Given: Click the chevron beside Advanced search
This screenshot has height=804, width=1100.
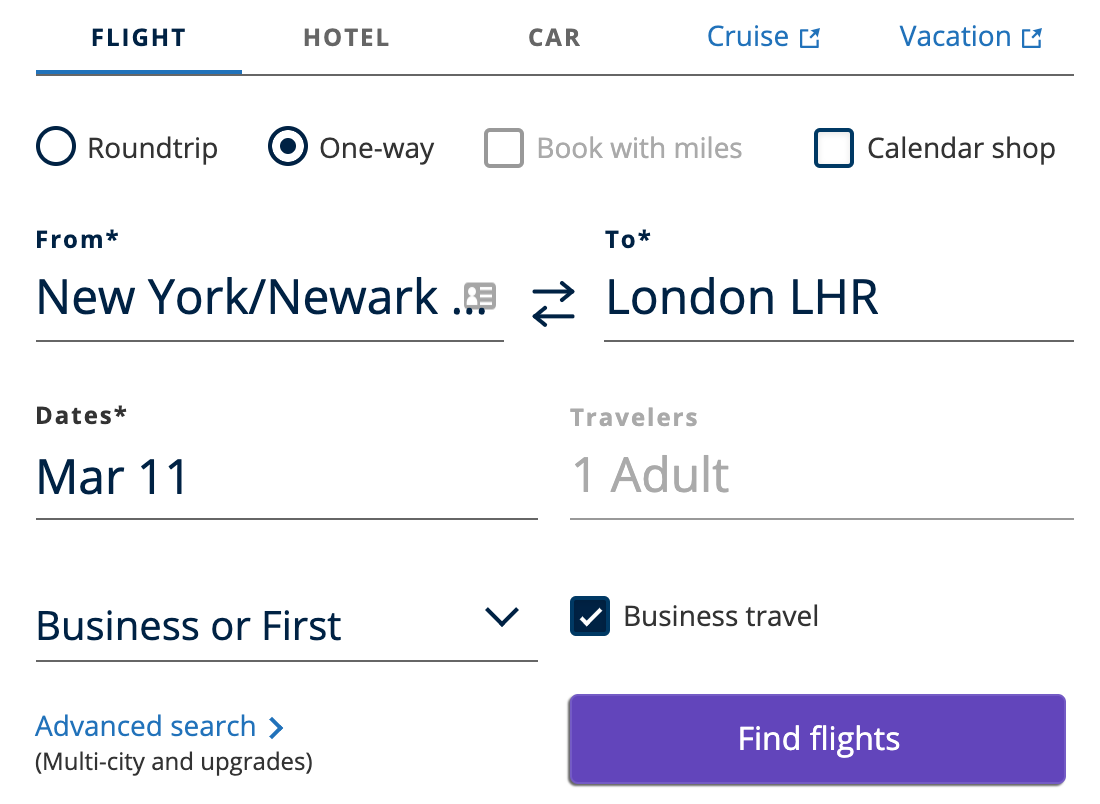Looking at the screenshot, I should coord(277,727).
